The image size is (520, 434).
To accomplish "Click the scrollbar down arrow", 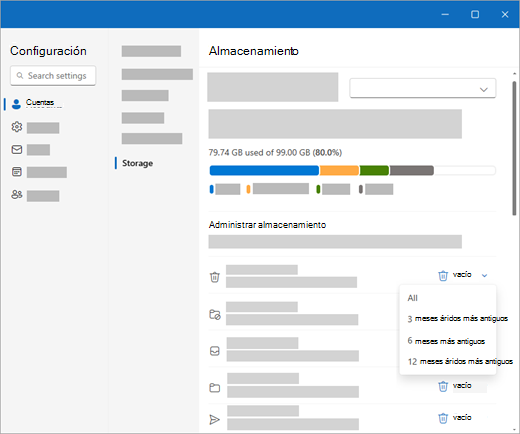I will pyautogui.click(x=514, y=430).
